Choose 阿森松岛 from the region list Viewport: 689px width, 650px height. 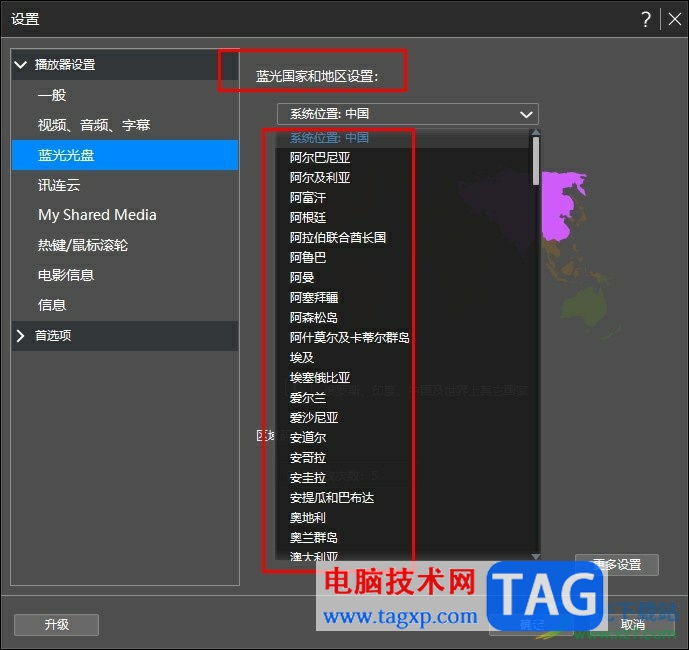403,318
